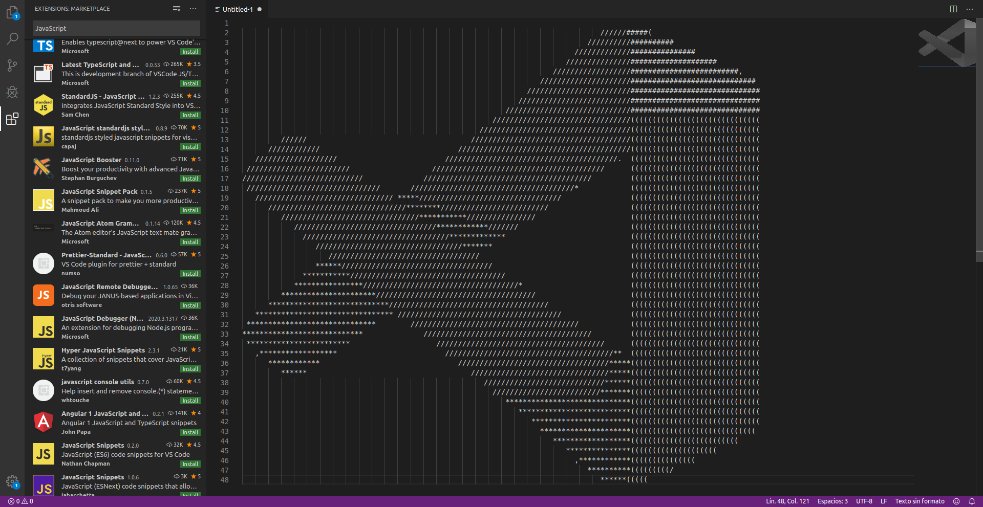Install the StandardJS extension

coord(190,115)
